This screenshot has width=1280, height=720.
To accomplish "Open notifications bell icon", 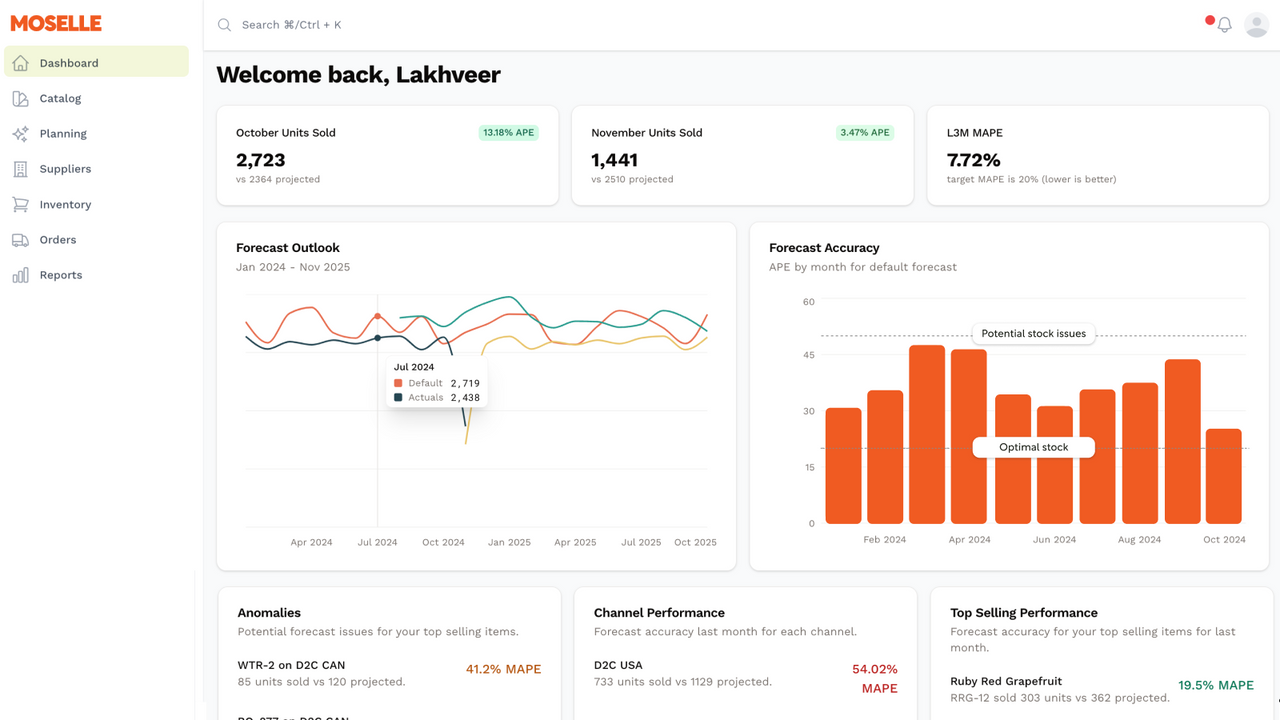I will pos(1224,25).
